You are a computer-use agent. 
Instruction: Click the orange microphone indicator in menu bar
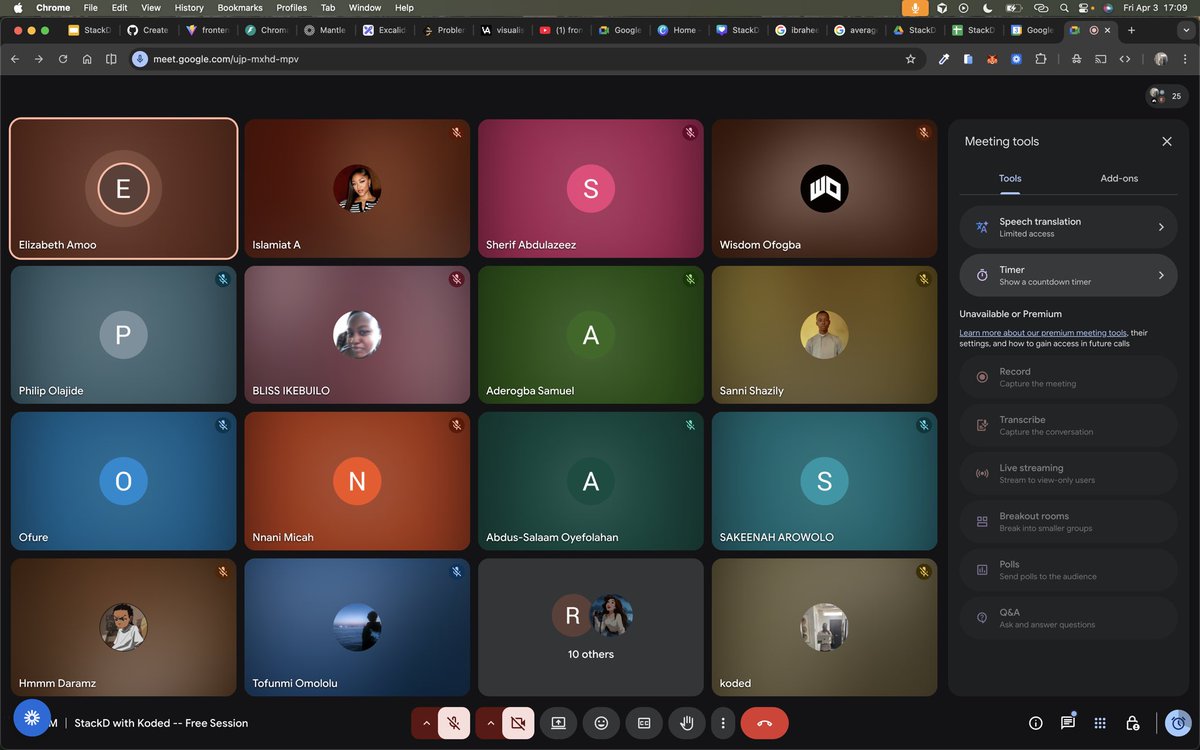point(915,8)
